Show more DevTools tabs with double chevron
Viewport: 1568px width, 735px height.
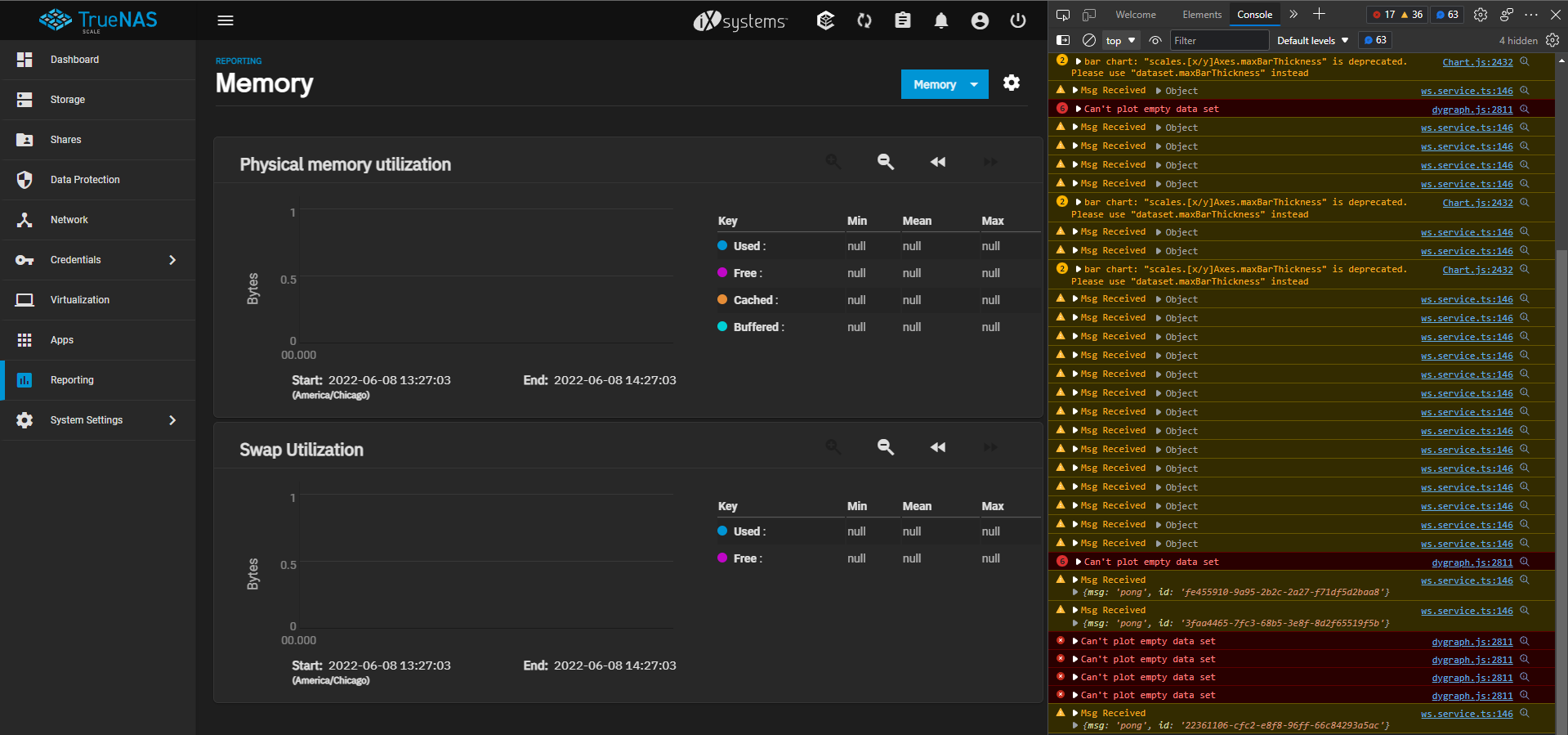point(1293,14)
